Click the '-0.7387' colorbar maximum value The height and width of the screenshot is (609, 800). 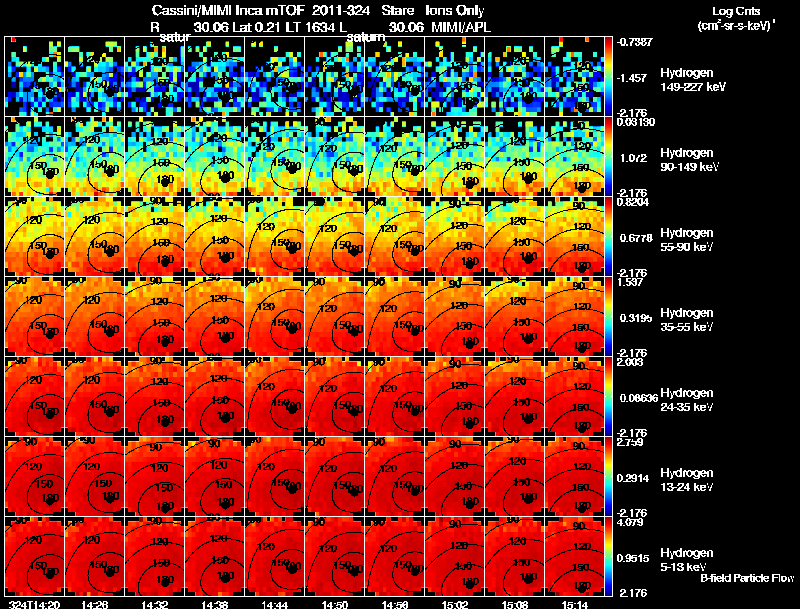[x=634, y=42]
